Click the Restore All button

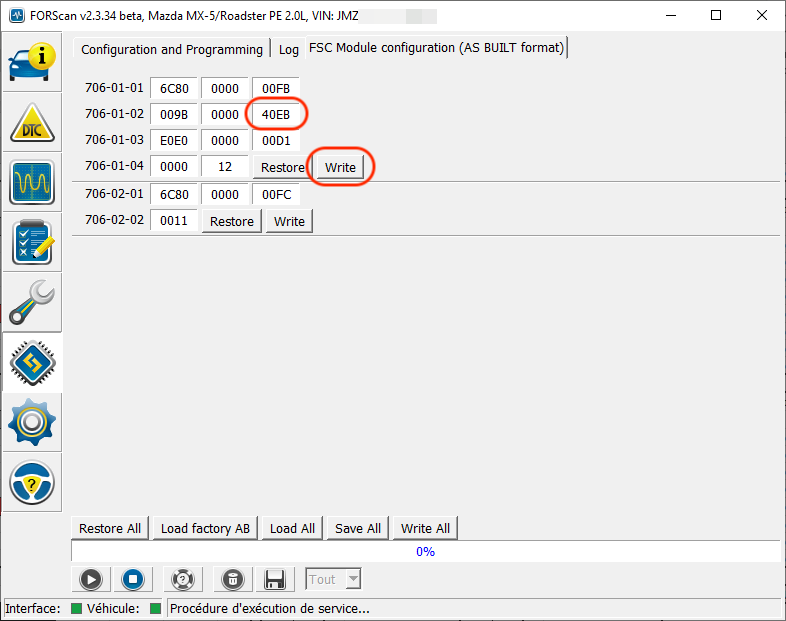pos(110,528)
